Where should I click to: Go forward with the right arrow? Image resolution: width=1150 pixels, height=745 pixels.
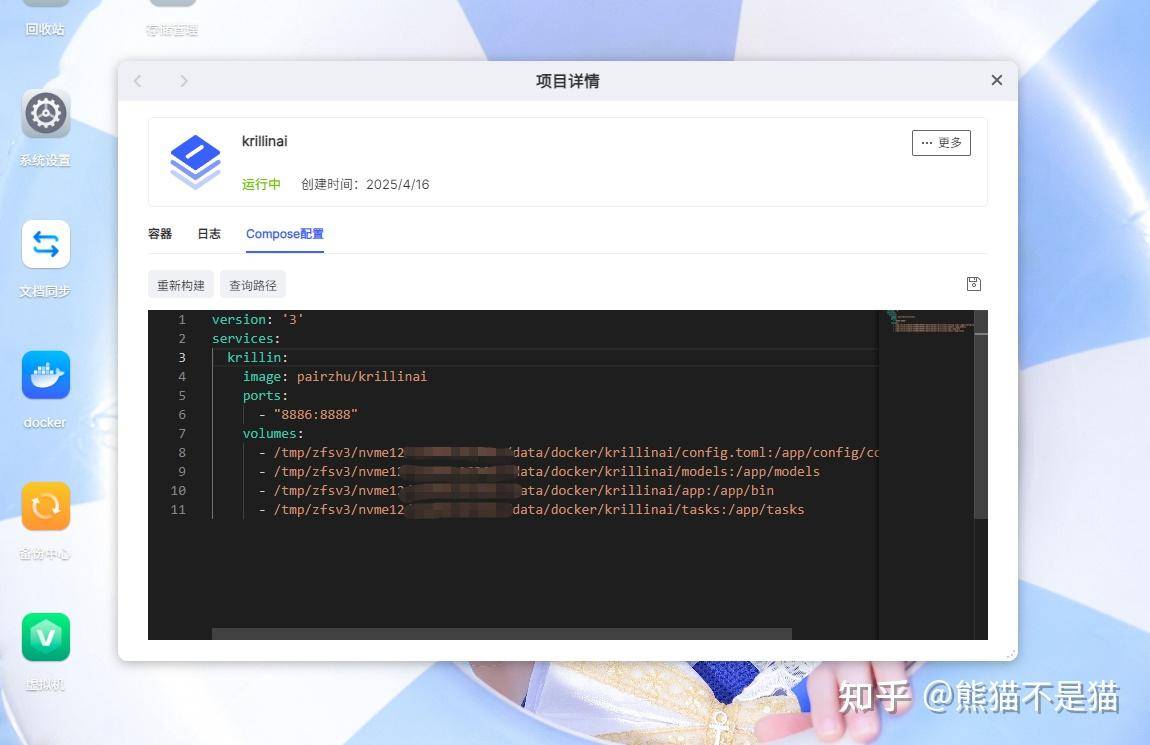coord(183,81)
